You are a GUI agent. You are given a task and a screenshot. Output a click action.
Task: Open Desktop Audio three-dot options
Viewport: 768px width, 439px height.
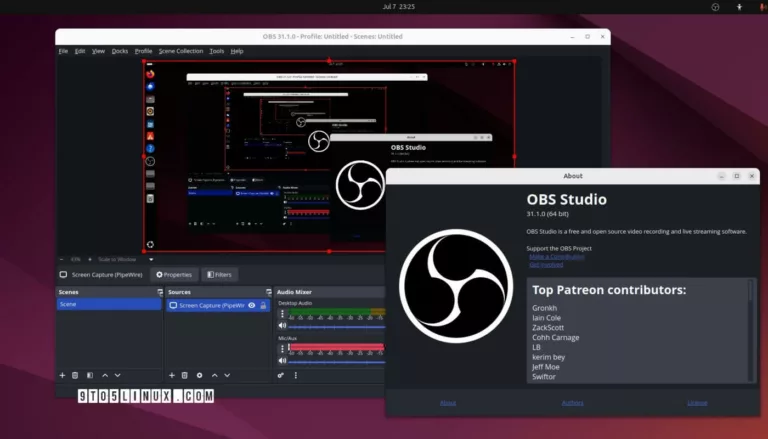tap(282, 314)
